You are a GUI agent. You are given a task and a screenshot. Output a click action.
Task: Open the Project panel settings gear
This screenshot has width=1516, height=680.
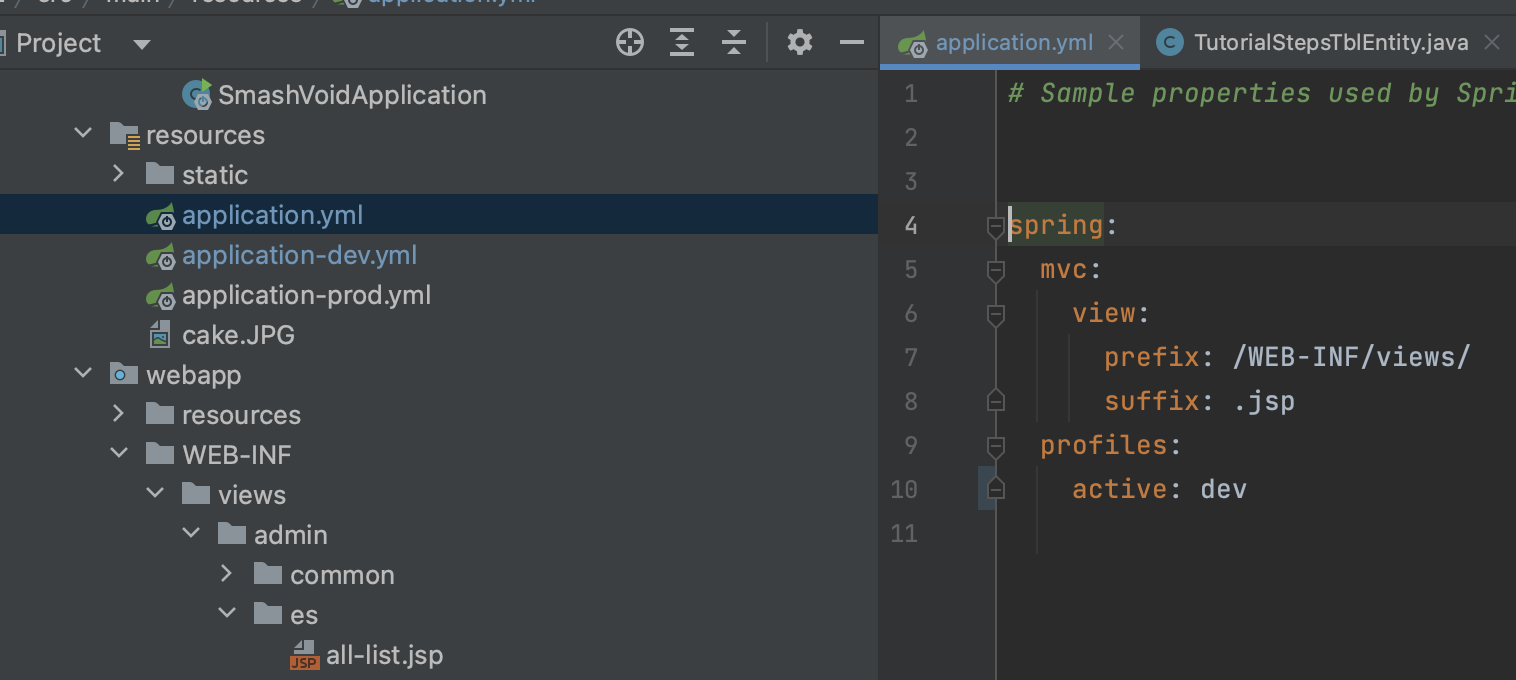coord(799,43)
